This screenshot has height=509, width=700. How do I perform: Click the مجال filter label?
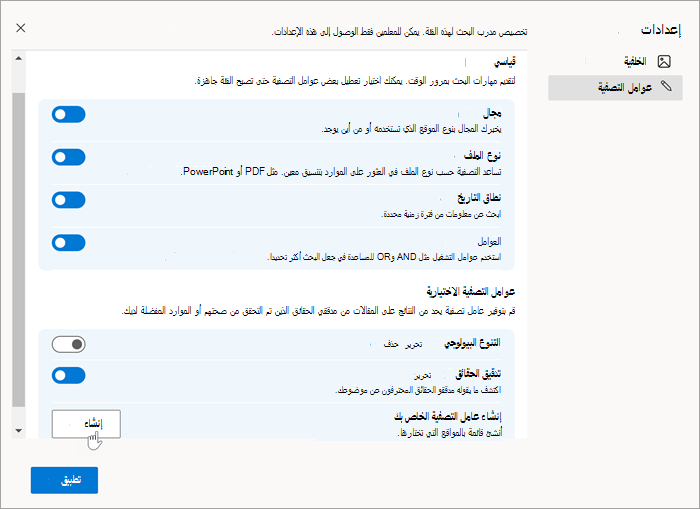click(492, 113)
